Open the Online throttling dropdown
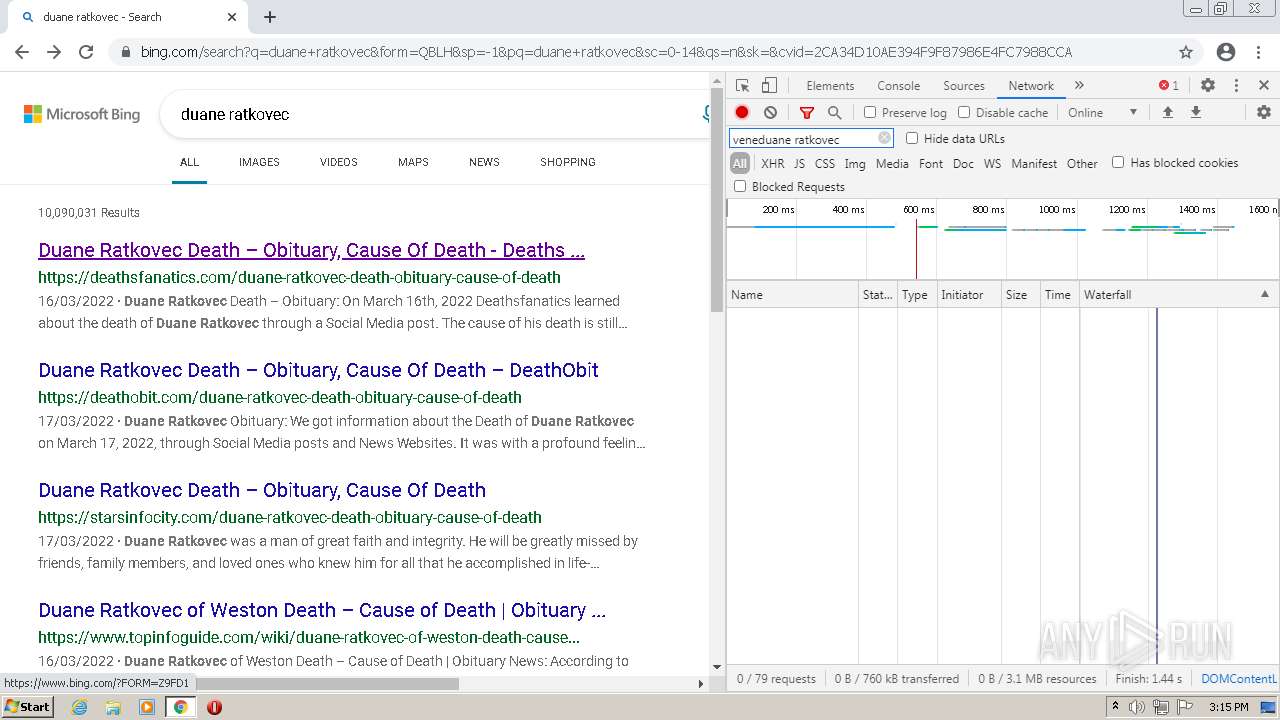 pyautogui.click(x=1102, y=113)
